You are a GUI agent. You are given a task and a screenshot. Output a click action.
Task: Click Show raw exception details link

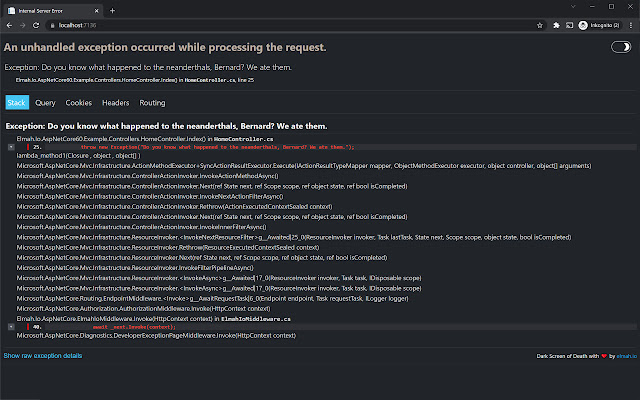[x=43, y=355]
